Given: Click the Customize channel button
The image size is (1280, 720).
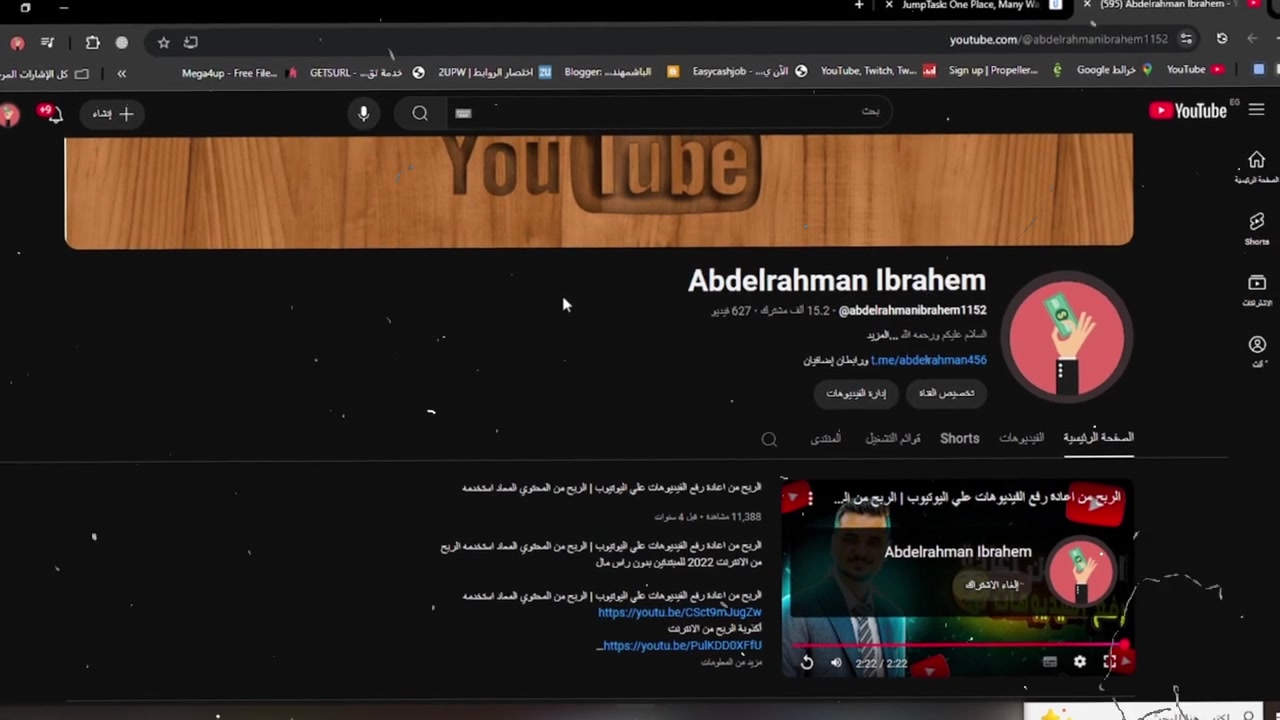Looking at the screenshot, I should (946, 393).
